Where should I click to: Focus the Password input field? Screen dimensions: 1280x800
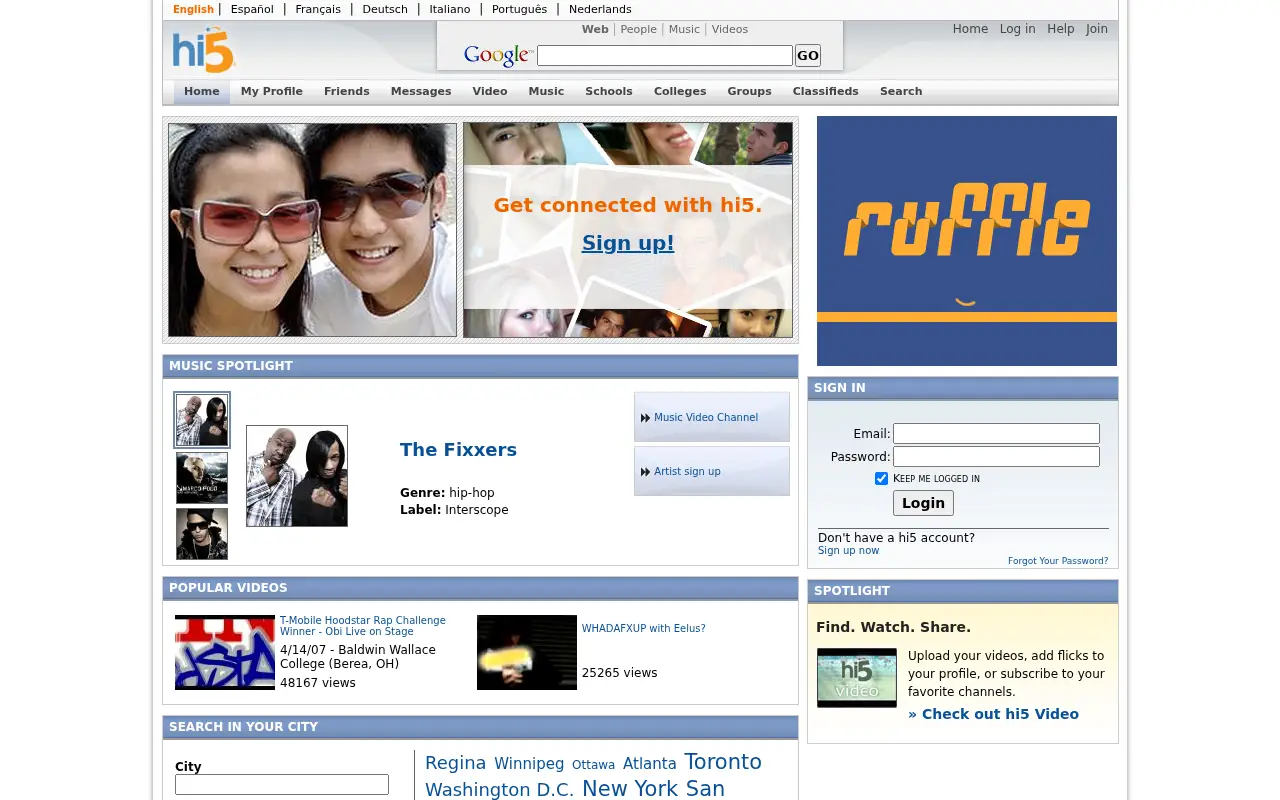tap(996, 457)
